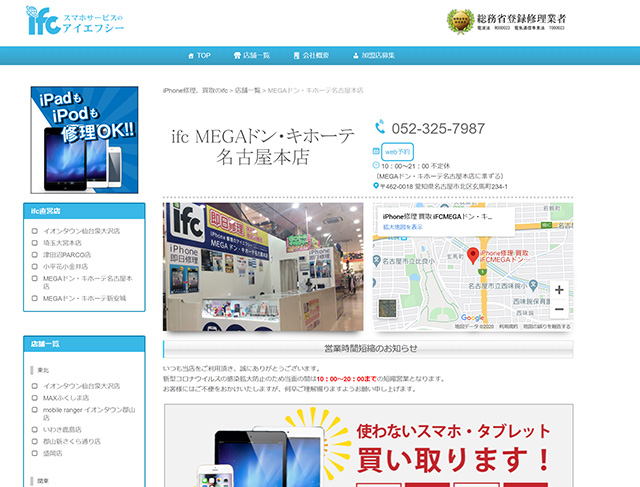The height and width of the screenshot is (487, 640).
Task: Follow breadcrumb link 店舗一覧
Action: pos(247,90)
